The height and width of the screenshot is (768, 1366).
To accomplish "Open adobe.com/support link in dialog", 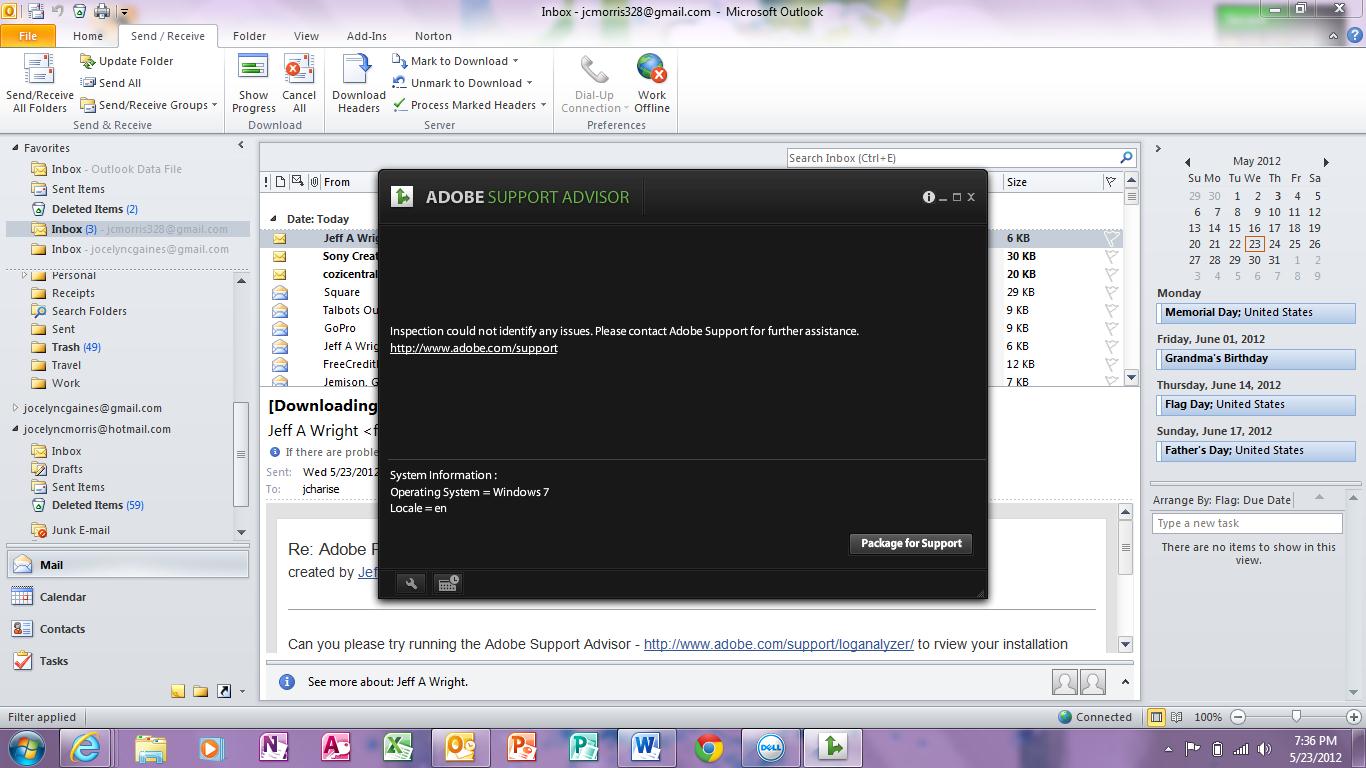I will click(474, 348).
